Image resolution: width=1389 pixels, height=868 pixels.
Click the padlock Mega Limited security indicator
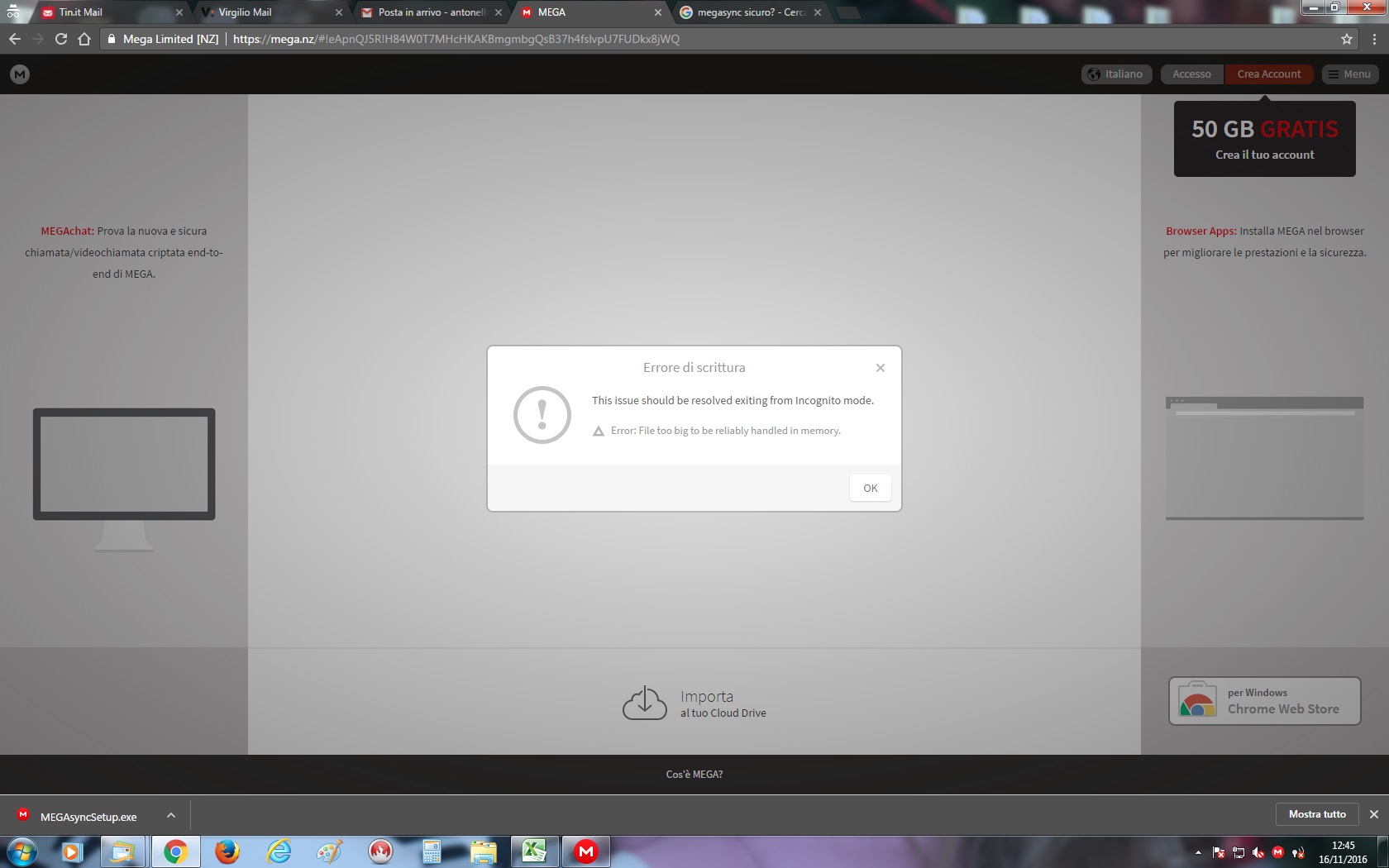pos(164,39)
